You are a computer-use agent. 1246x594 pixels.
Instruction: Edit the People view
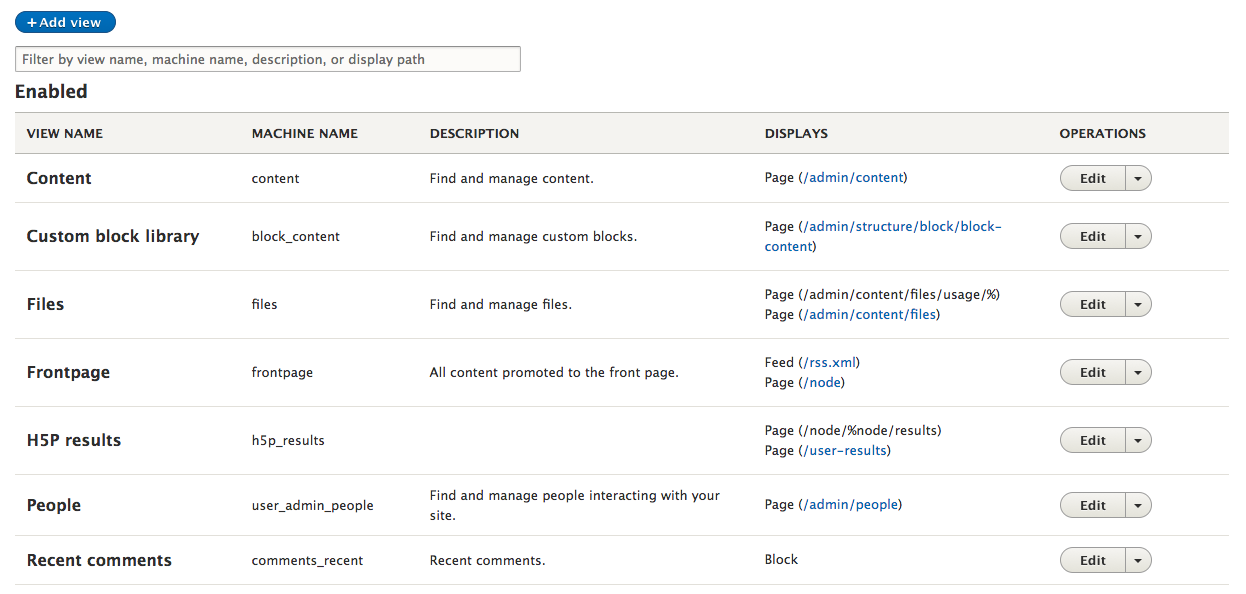pos(1092,504)
